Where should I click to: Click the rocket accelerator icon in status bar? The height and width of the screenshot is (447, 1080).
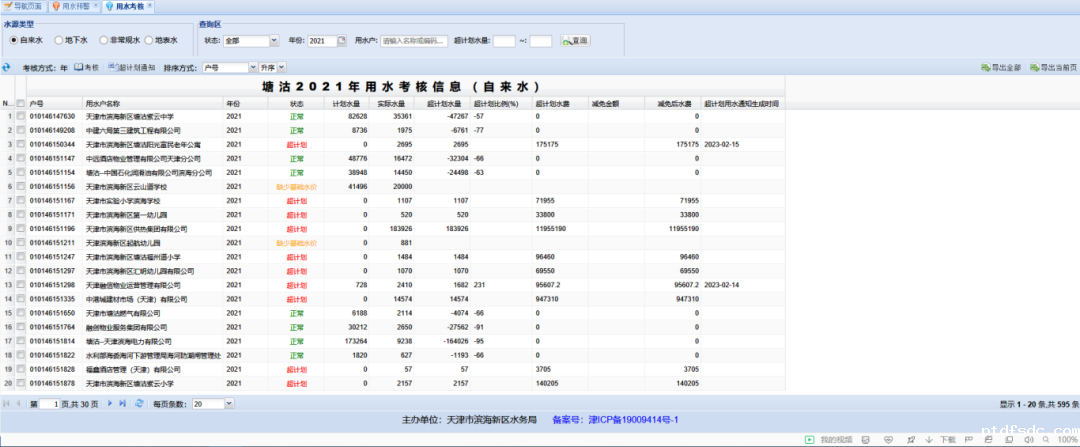pos(911,439)
